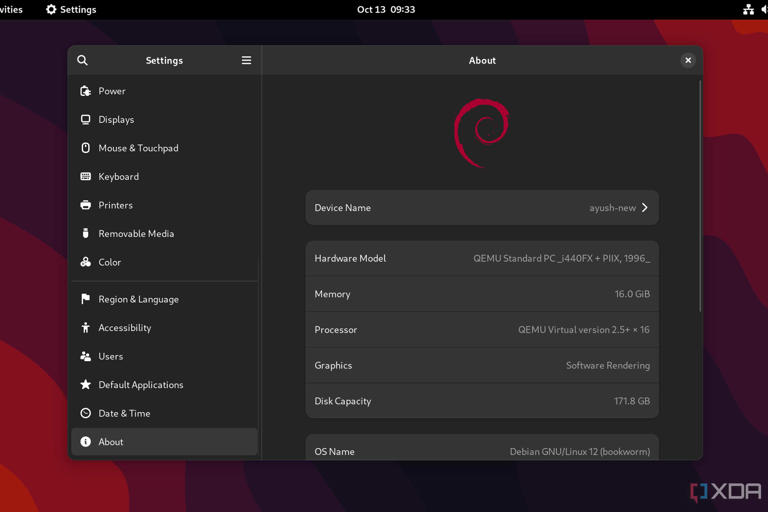Click the About info icon
The height and width of the screenshot is (512, 768).
tap(86, 442)
